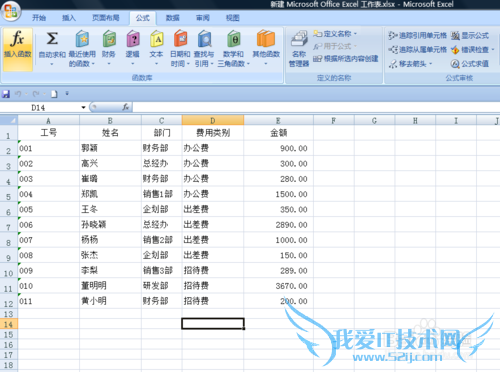
Task: Switch to the Home (开始) tab
Action: pyautogui.click(x=39, y=18)
